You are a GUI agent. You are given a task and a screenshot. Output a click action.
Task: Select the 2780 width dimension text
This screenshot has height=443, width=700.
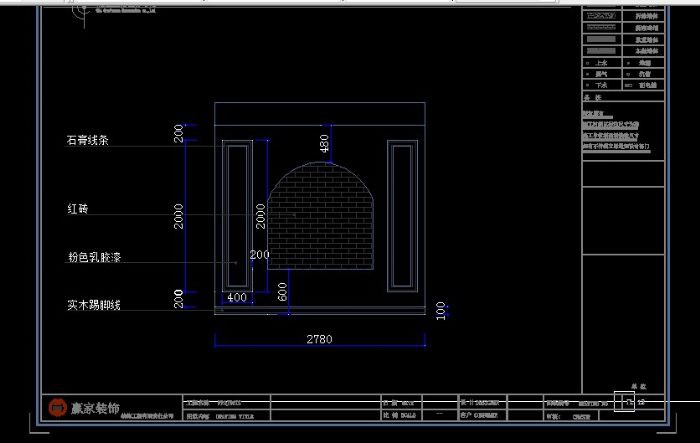click(x=318, y=340)
